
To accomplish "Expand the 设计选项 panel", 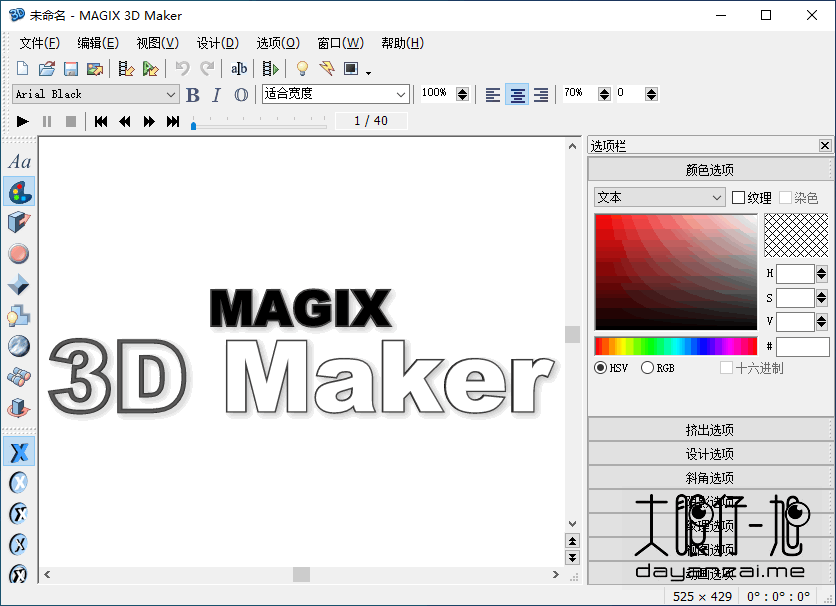I will click(710, 454).
